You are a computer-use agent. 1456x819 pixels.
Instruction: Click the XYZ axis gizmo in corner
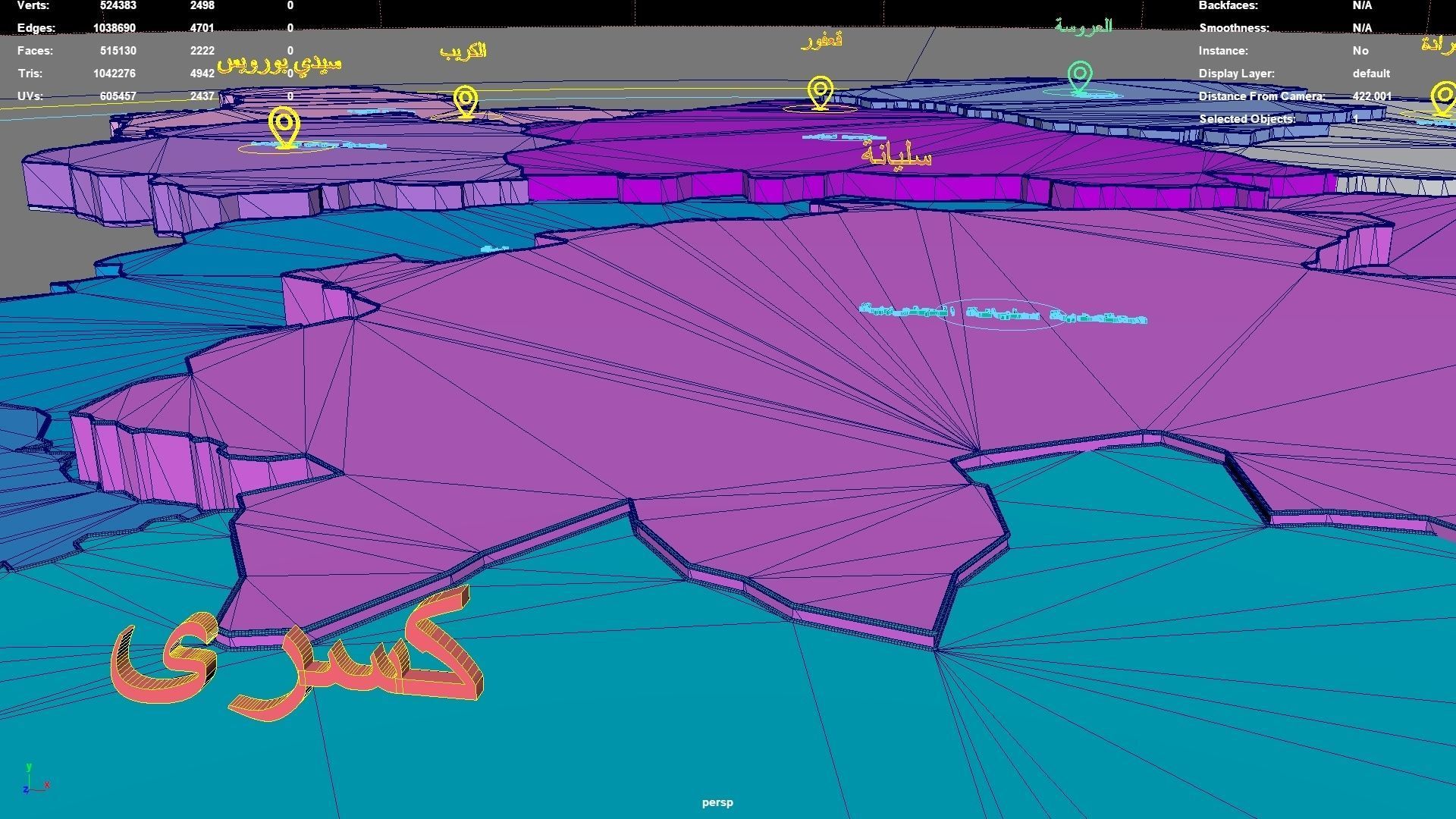click(x=35, y=781)
